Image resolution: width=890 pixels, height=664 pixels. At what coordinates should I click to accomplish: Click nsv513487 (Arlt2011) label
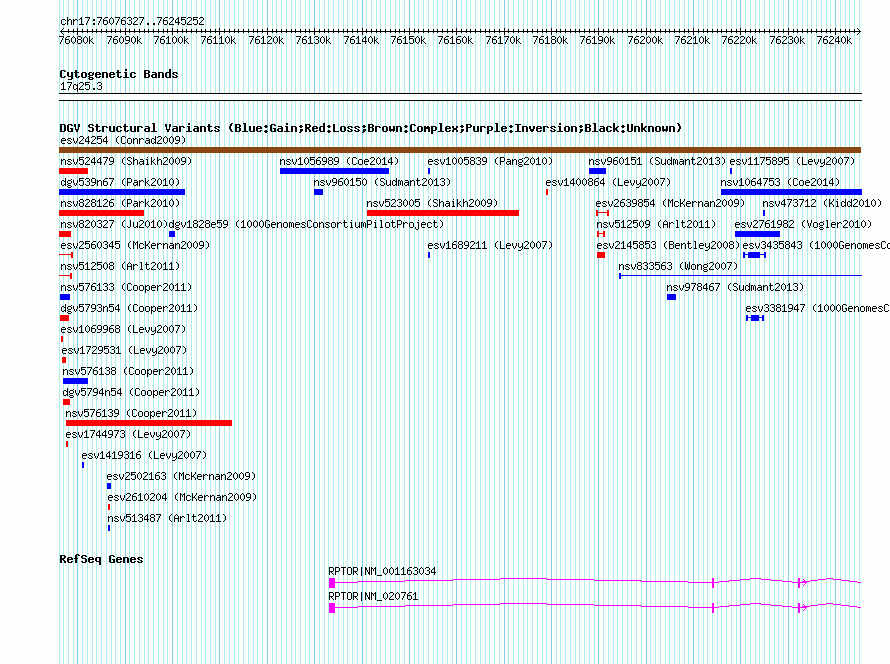[x=167, y=518]
